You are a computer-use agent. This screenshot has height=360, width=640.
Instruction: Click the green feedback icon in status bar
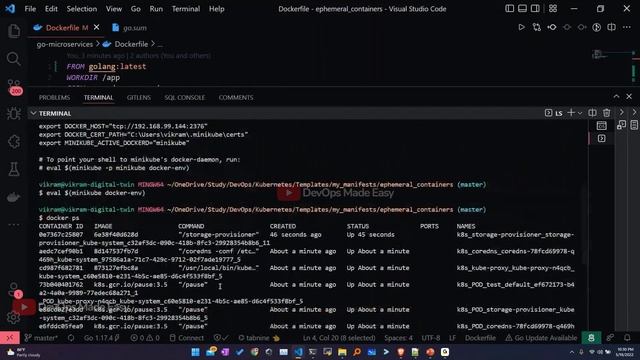(x=591, y=338)
